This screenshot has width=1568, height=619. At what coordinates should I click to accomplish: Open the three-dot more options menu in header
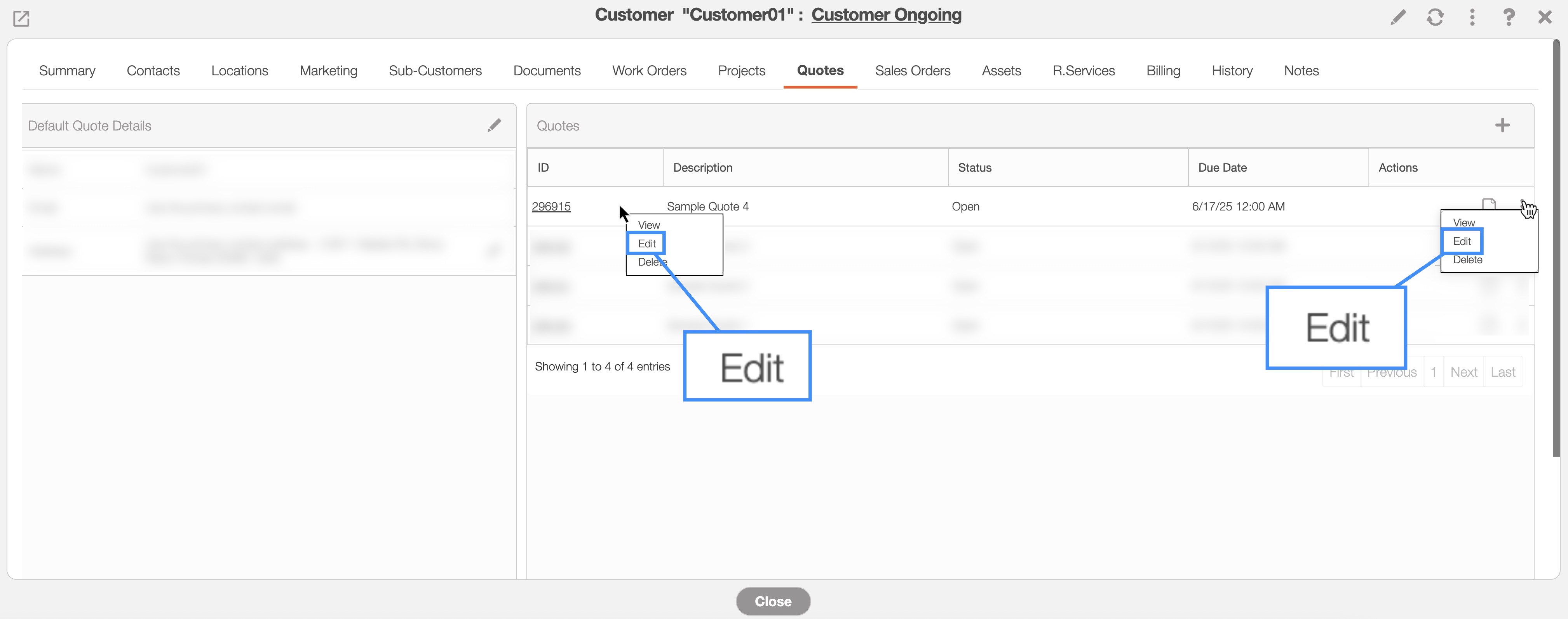coord(1472,17)
